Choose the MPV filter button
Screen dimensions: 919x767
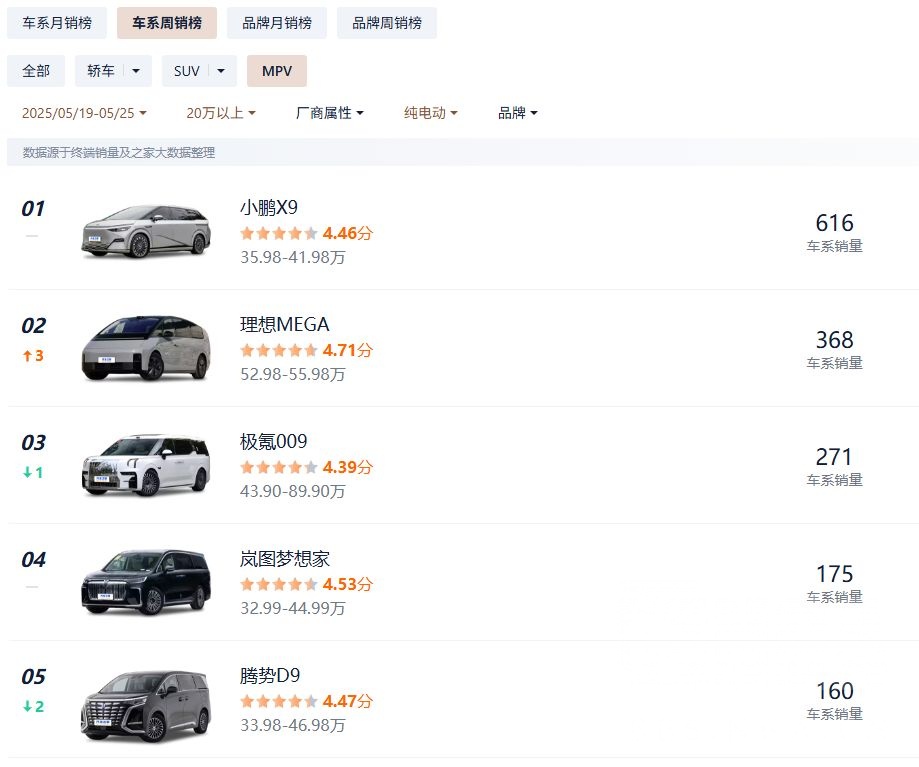277,71
